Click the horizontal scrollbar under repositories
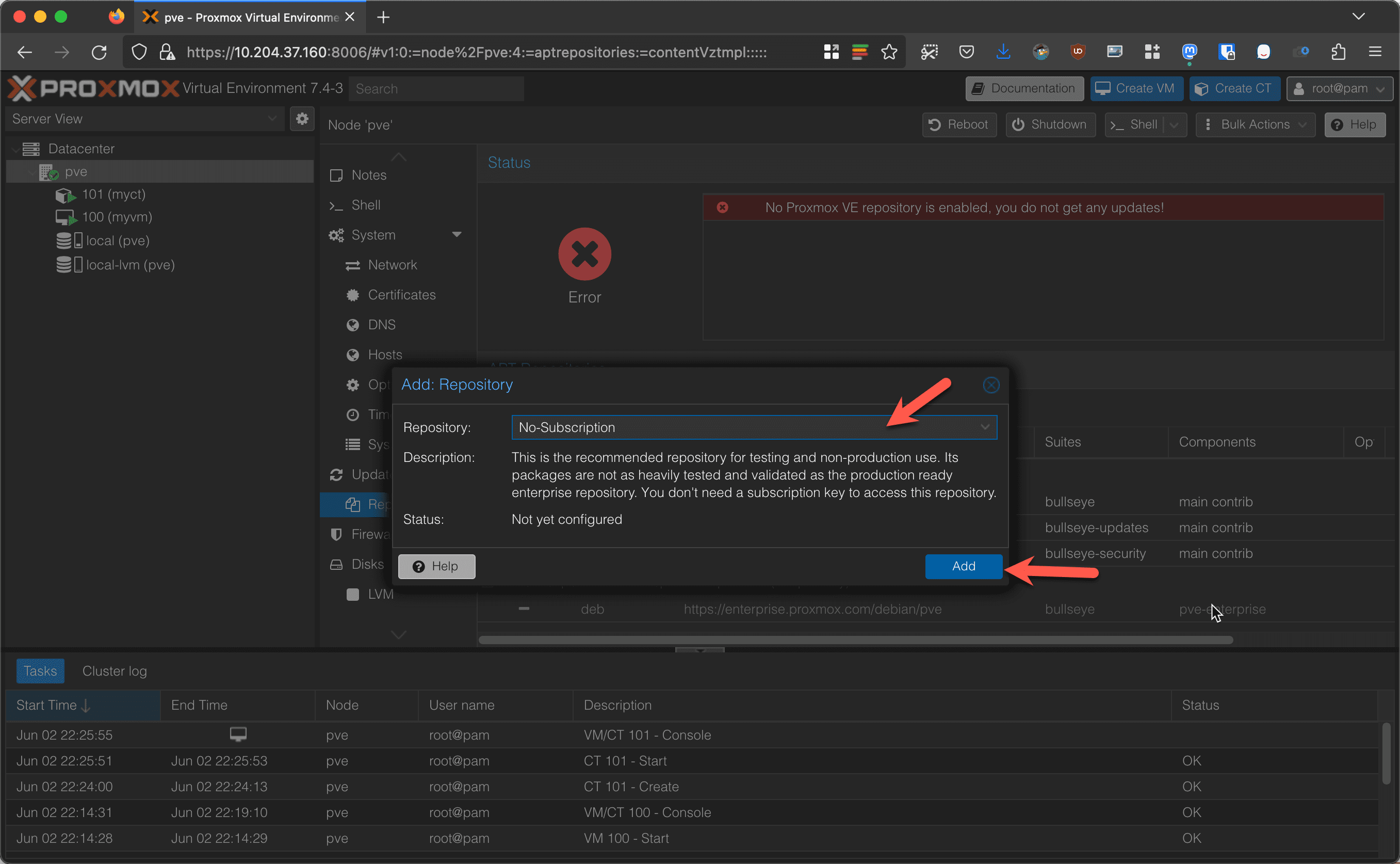This screenshot has height=864, width=1400. click(855, 639)
